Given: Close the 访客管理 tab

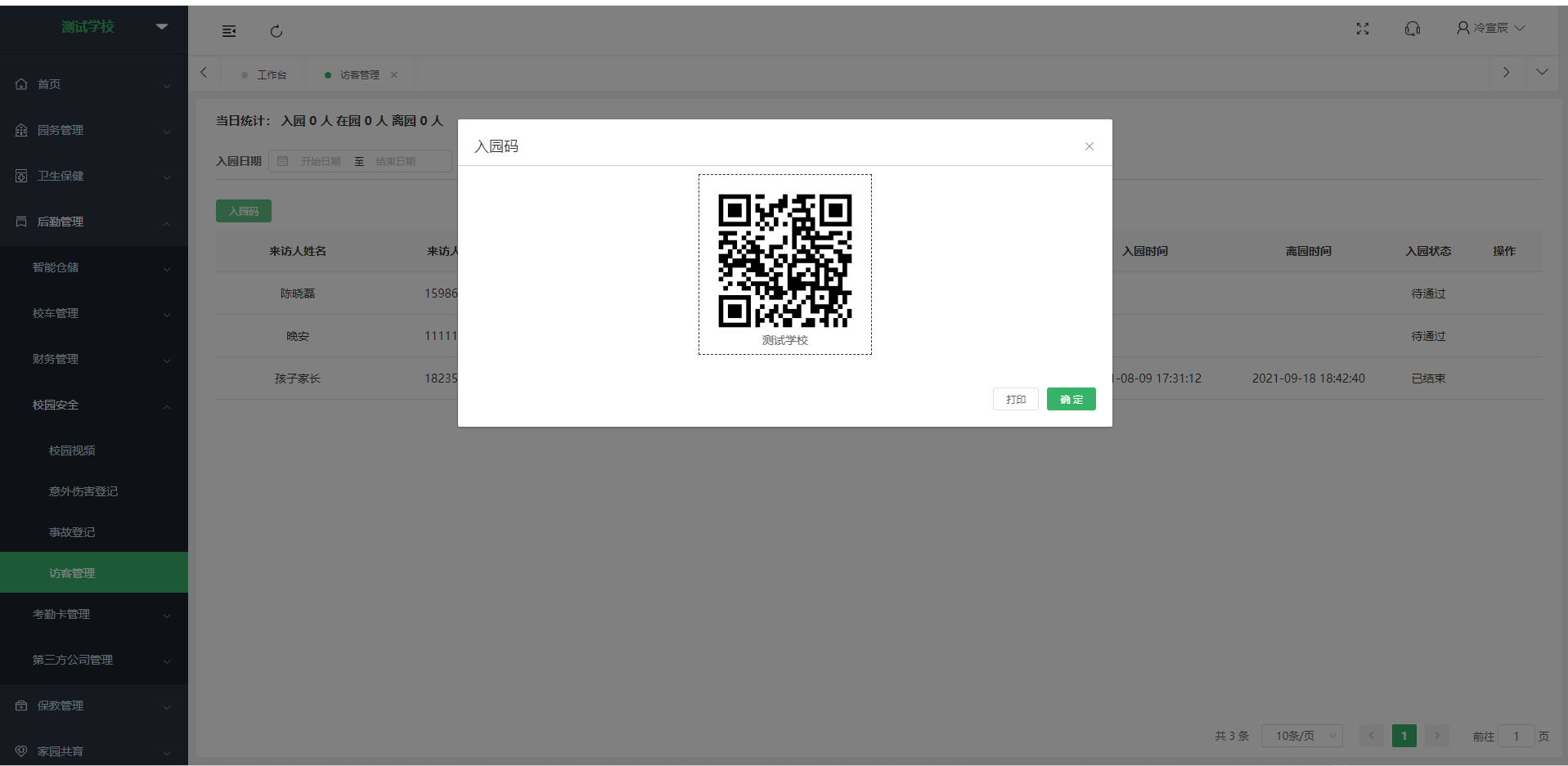Looking at the screenshot, I should [394, 74].
